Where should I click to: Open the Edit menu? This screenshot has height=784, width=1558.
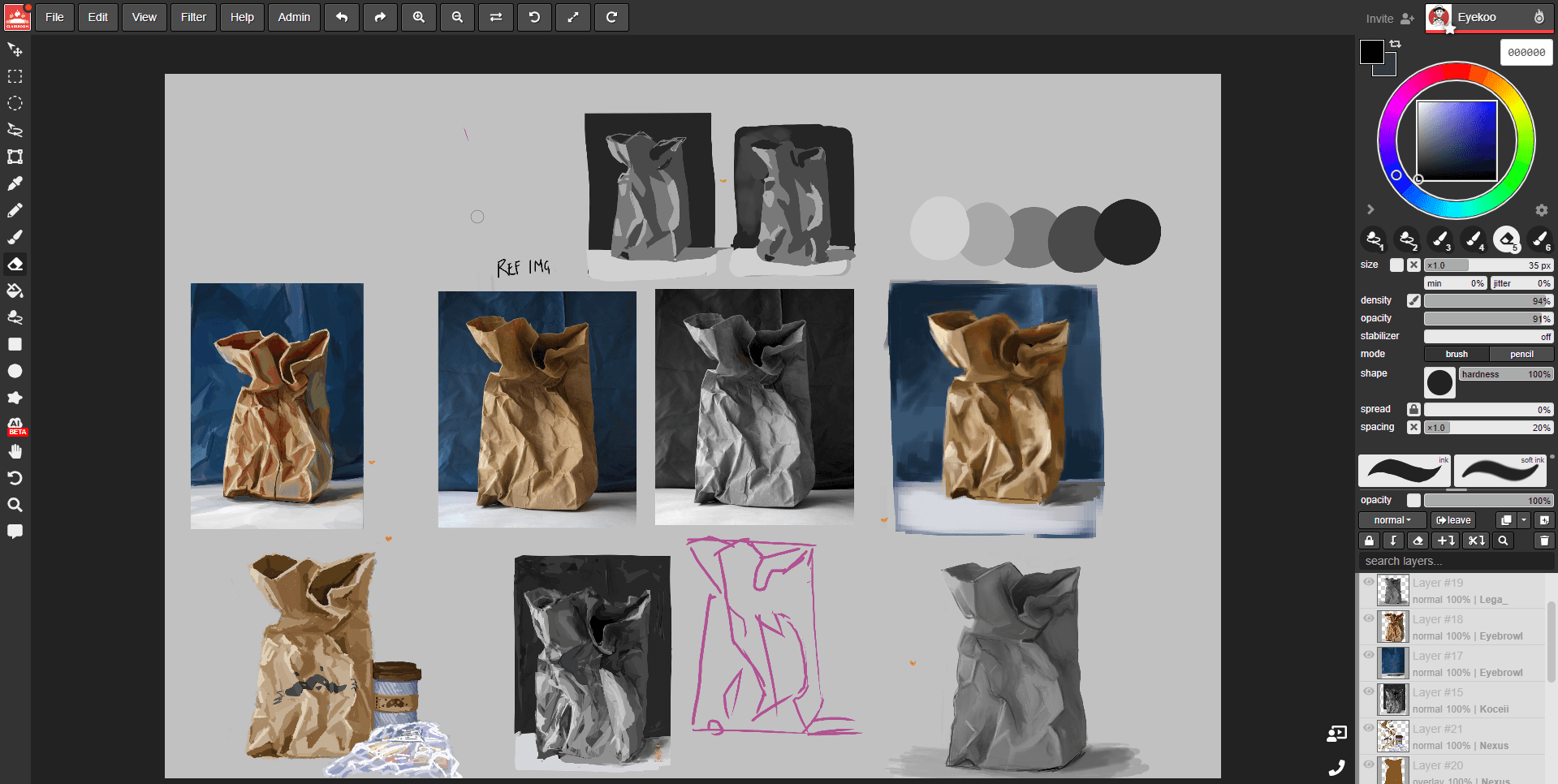pos(97,17)
